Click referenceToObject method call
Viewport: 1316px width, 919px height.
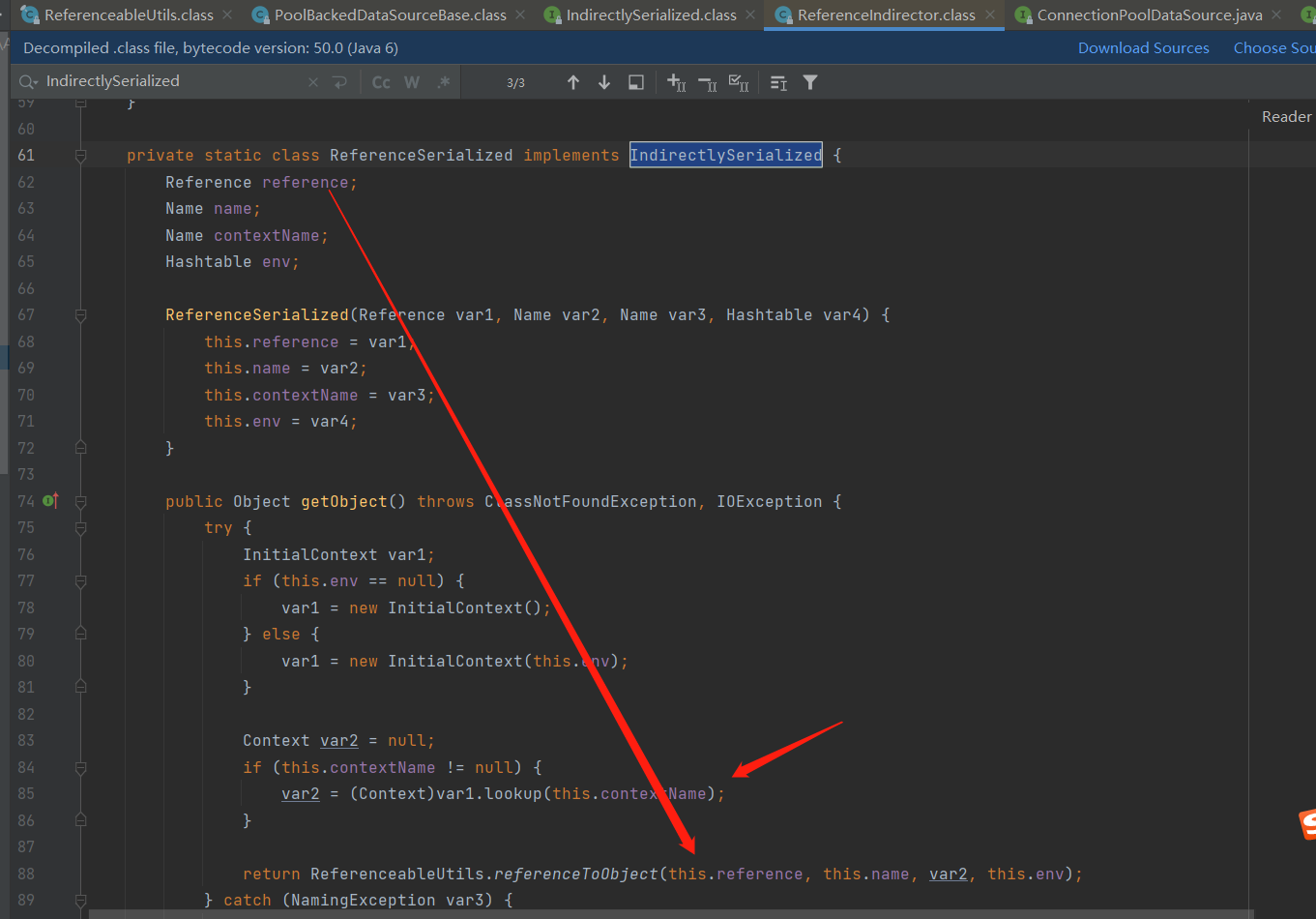pos(576,874)
